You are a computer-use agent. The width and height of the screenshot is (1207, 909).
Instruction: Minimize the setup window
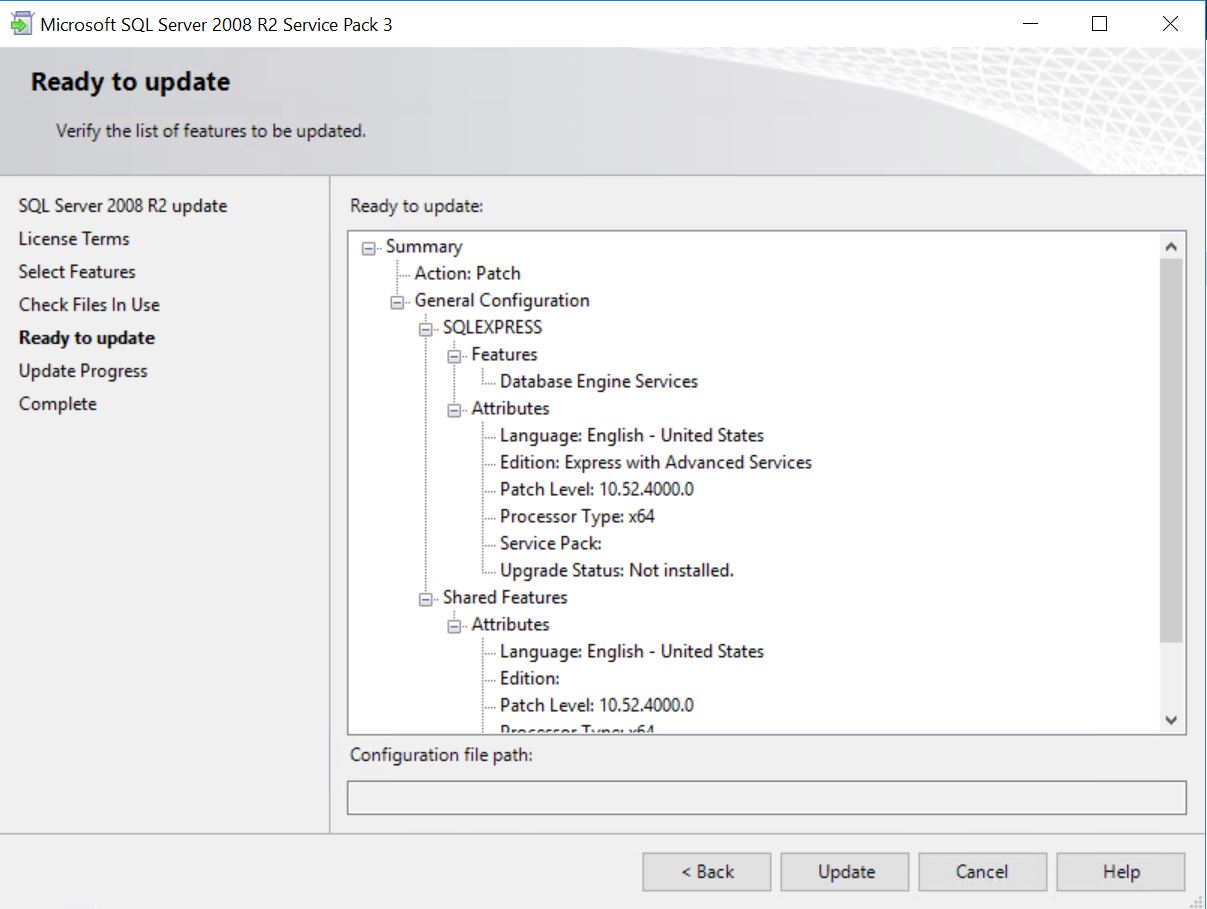[1029, 24]
